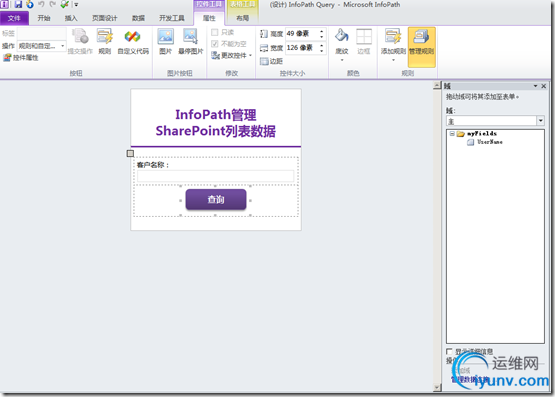Click the table selection handle on form
555x397 pixels.
pyautogui.click(x=130, y=153)
